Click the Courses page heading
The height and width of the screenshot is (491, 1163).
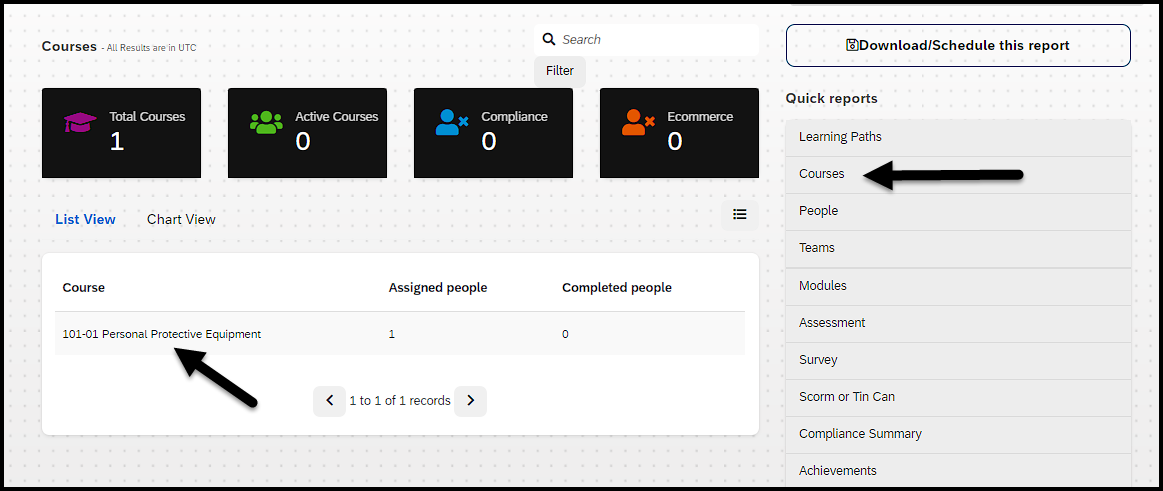click(69, 46)
